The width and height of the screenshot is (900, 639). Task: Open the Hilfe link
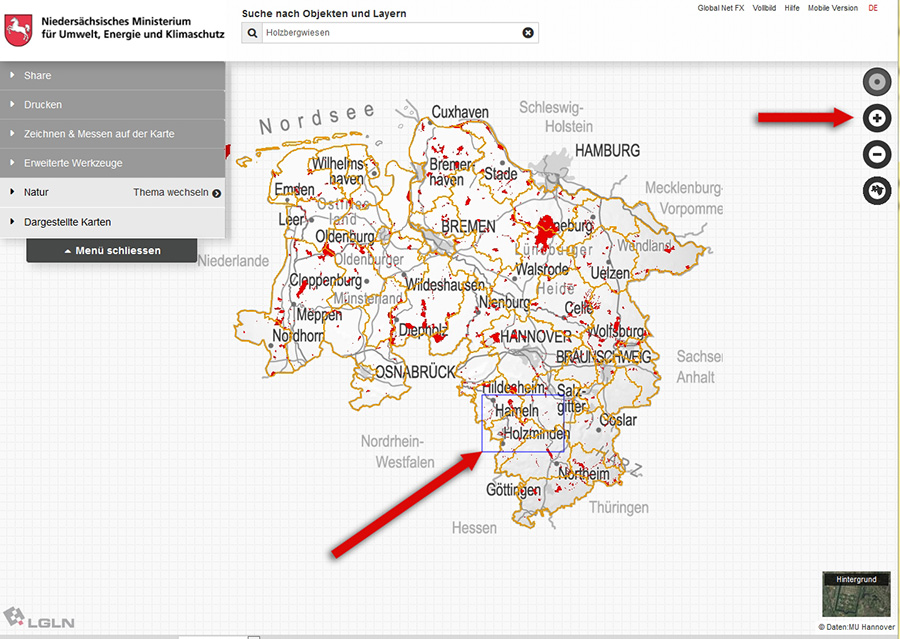click(791, 8)
